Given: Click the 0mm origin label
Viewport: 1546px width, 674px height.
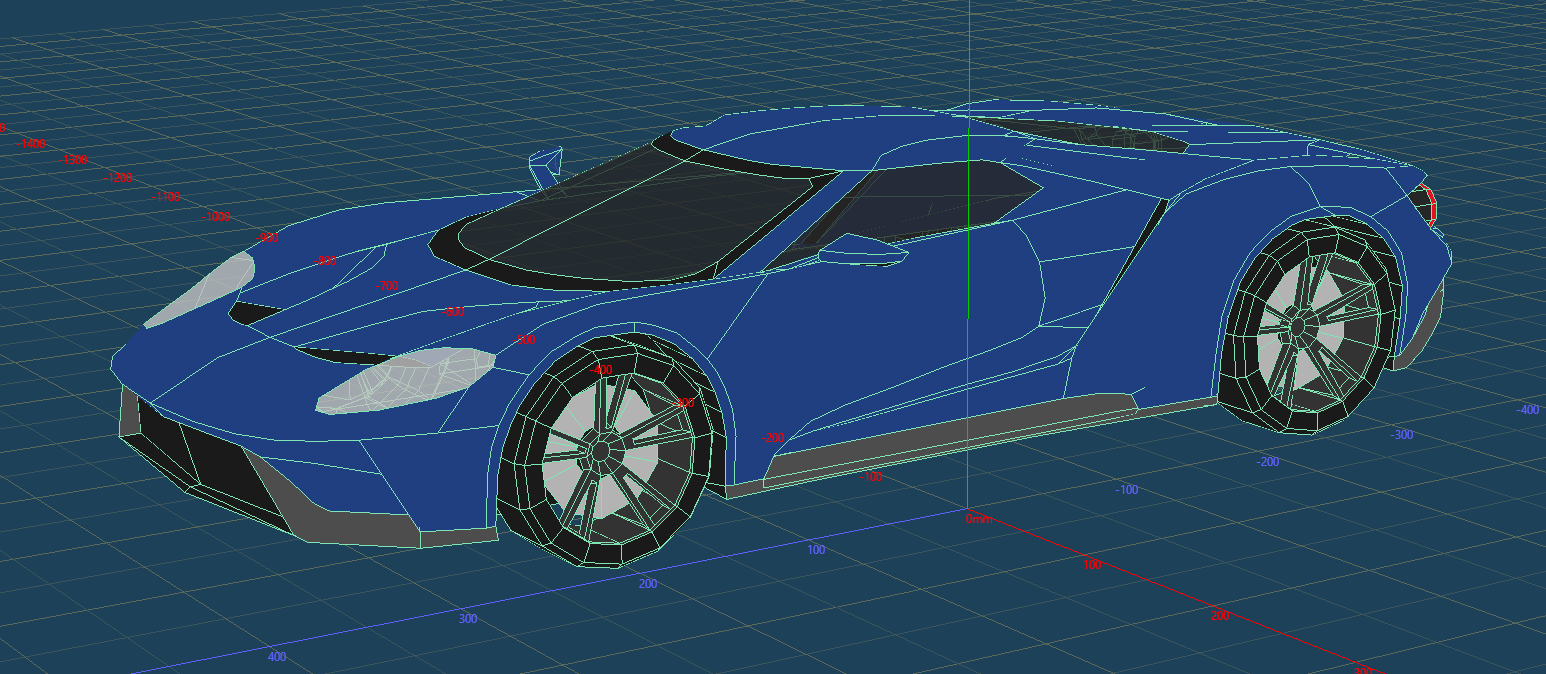Looking at the screenshot, I should tap(978, 519).
